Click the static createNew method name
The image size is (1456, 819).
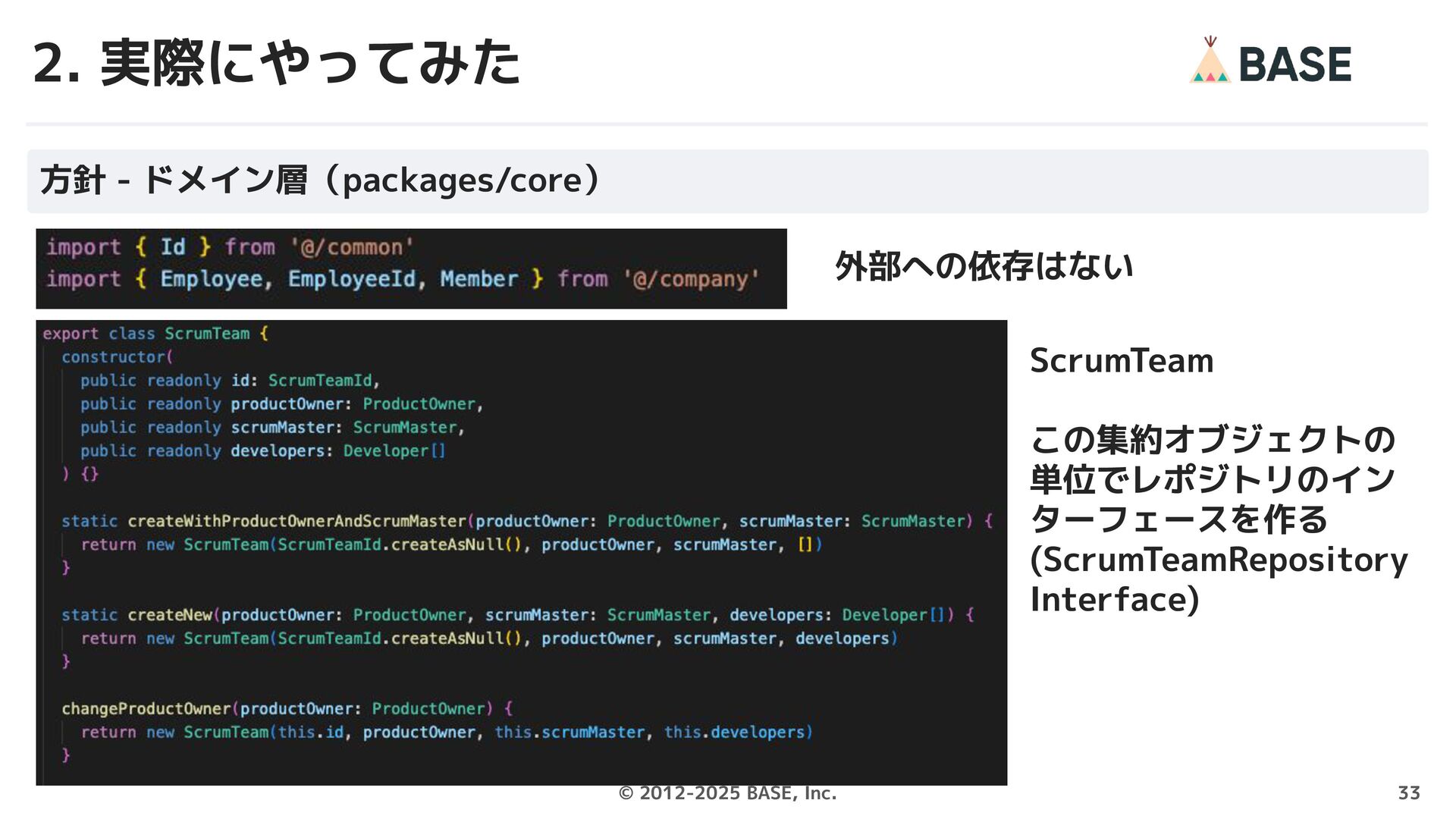pos(169,615)
